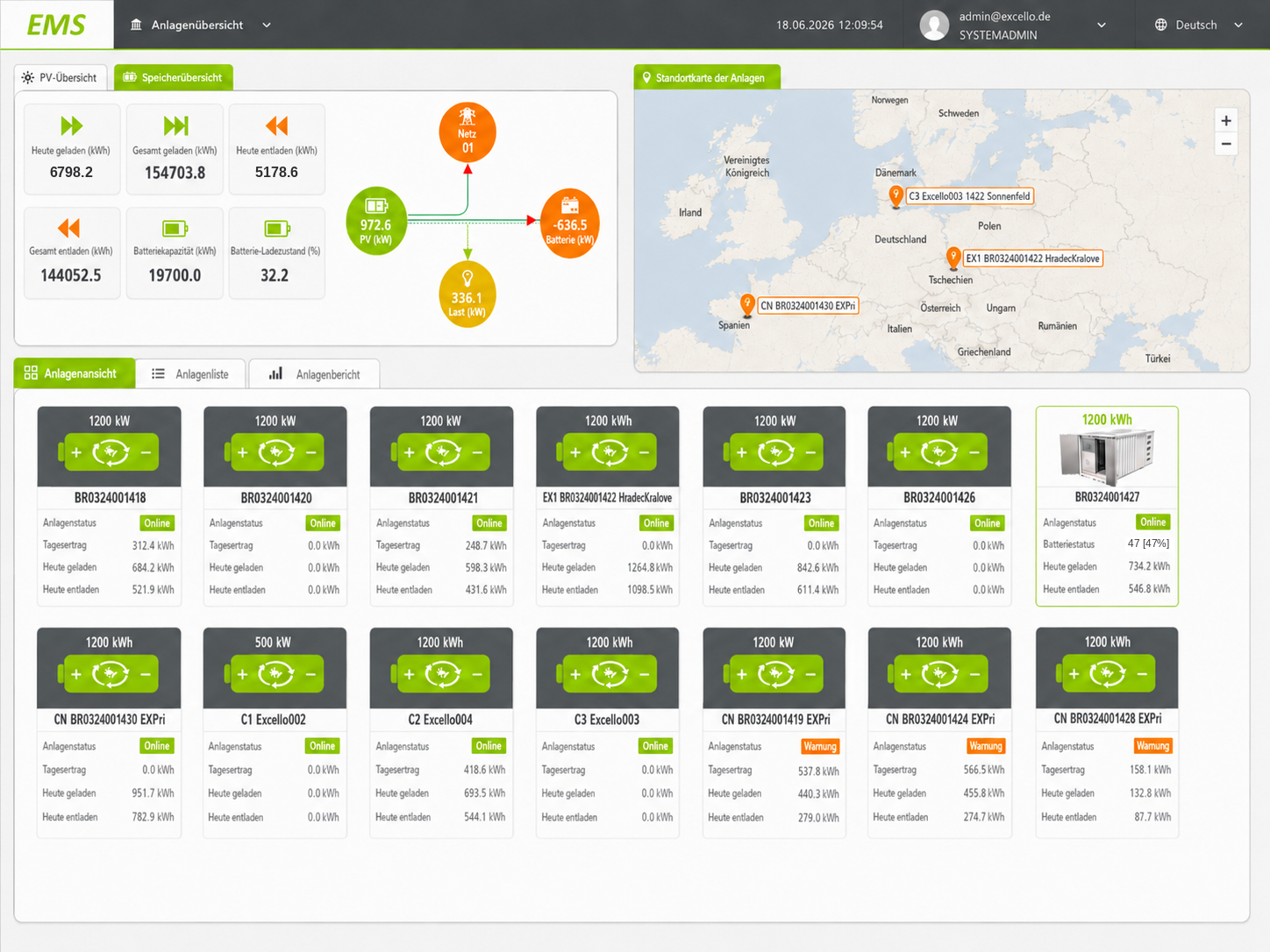
Task: Open map label CN BR0324001430 EXPri
Action: pyautogui.click(x=808, y=306)
